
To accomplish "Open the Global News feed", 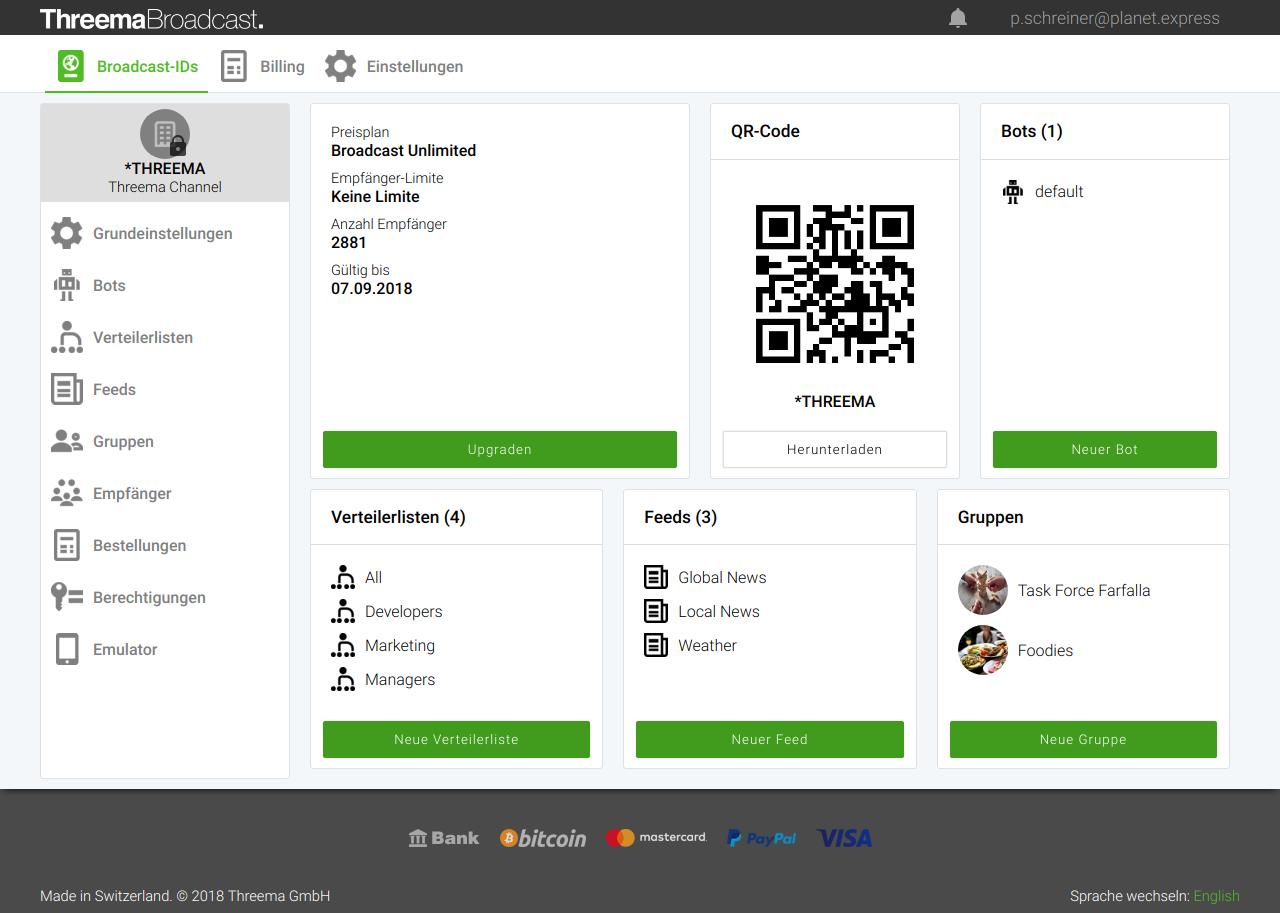I will pyautogui.click(x=722, y=578).
